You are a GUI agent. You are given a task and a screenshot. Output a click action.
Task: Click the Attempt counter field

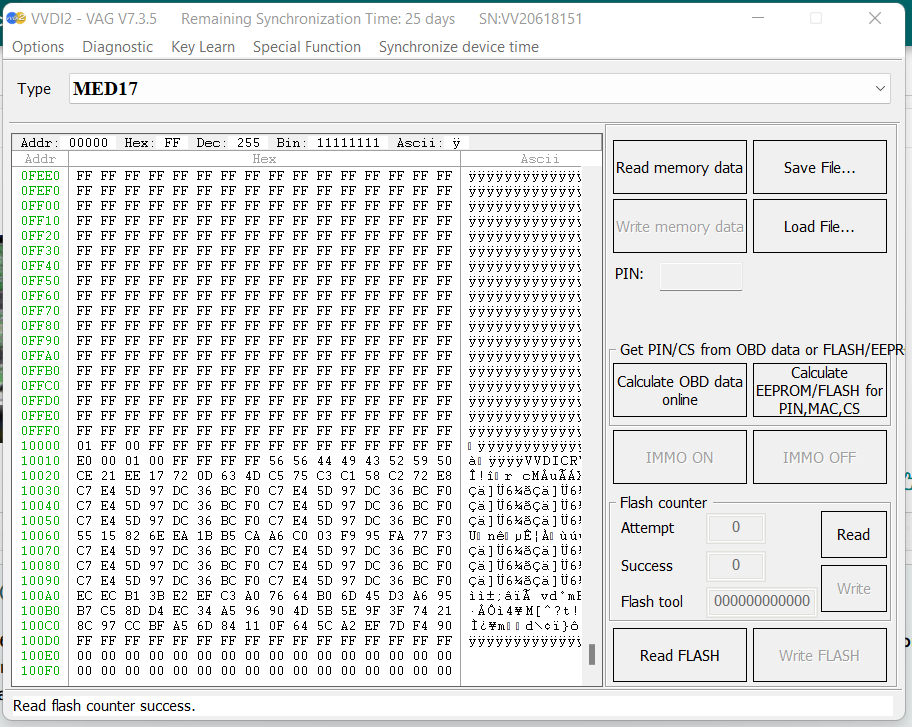pos(735,528)
